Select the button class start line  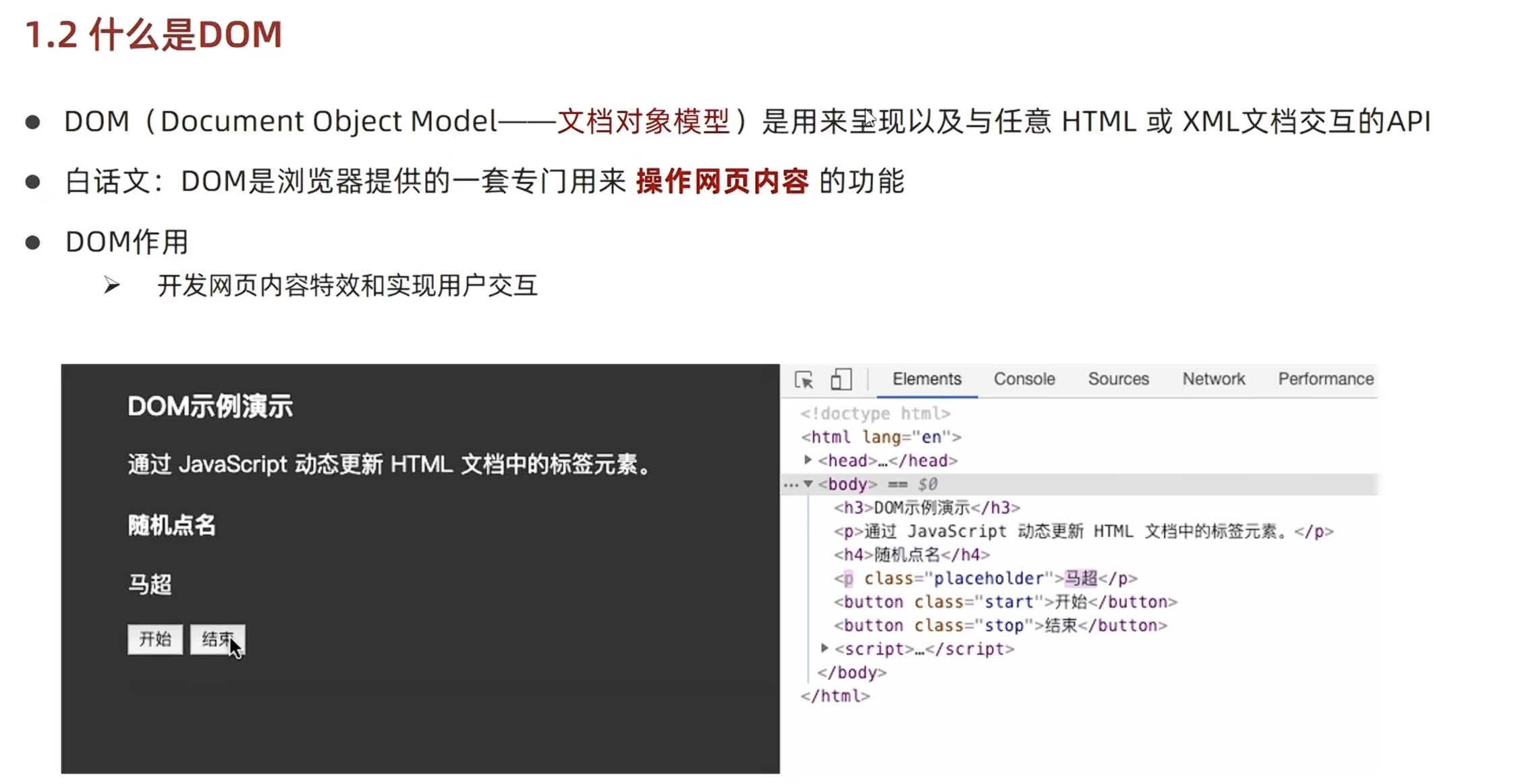tap(1005, 602)
